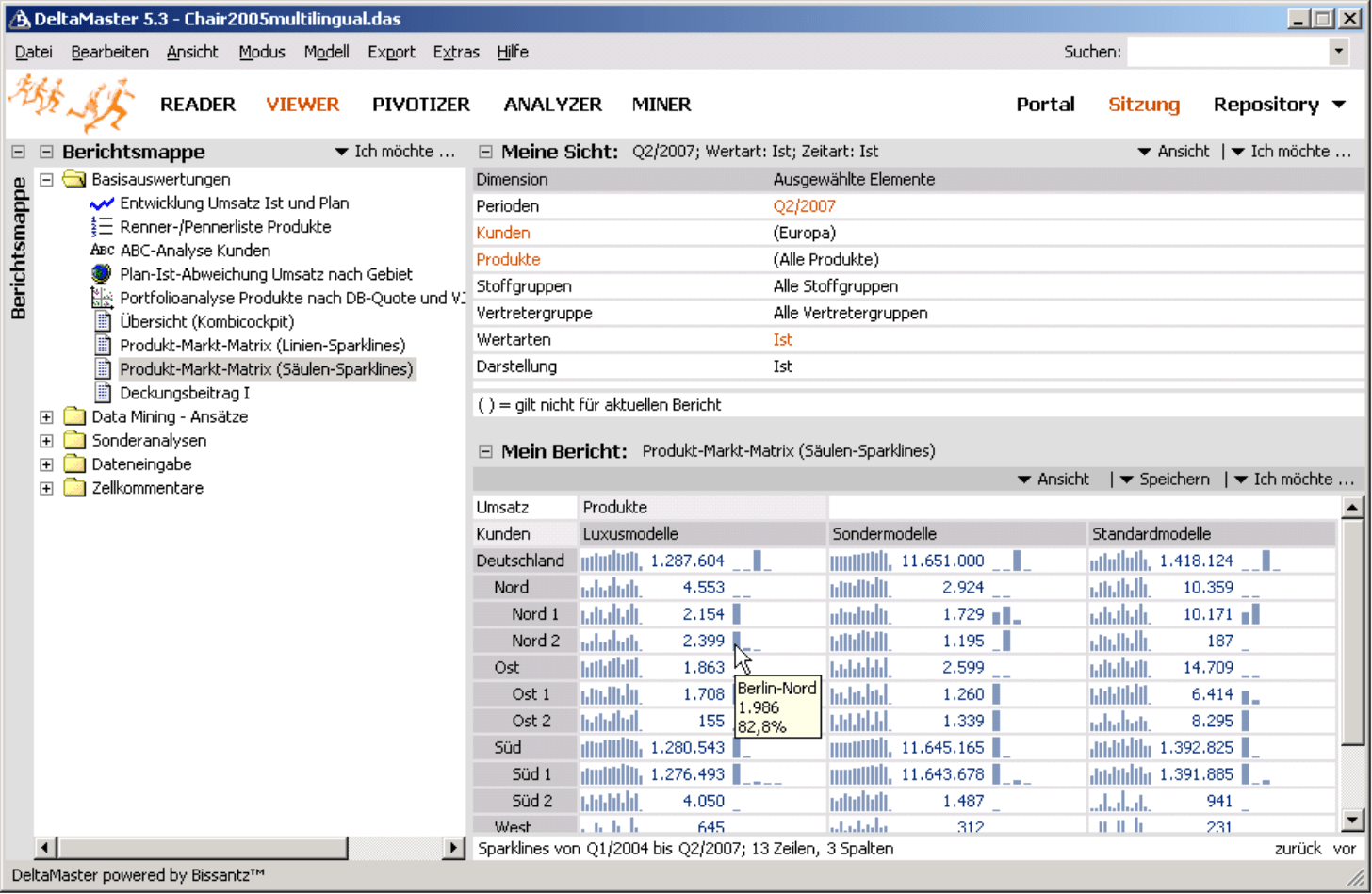This screenshot has height=894, width=1372.
Task: Expand the Zellkommentare folder
Action: tap(46, 488)
